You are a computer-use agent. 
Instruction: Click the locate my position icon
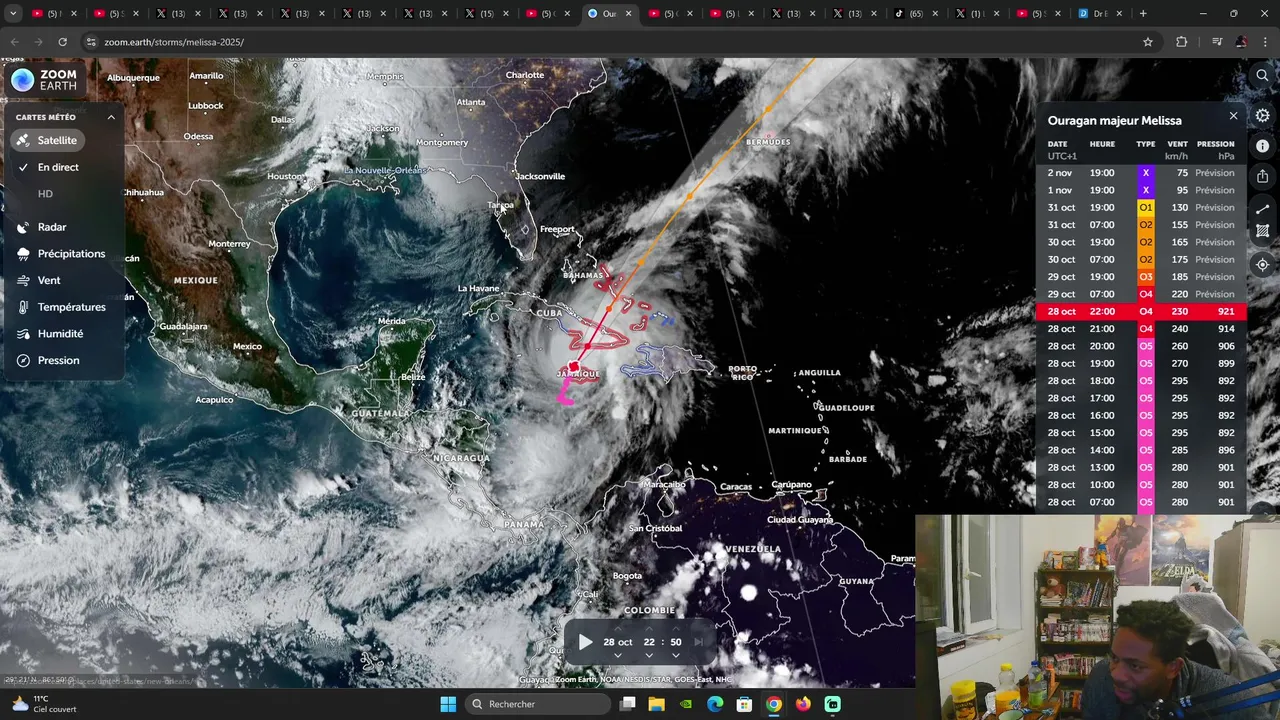[x=1263, y=265]
